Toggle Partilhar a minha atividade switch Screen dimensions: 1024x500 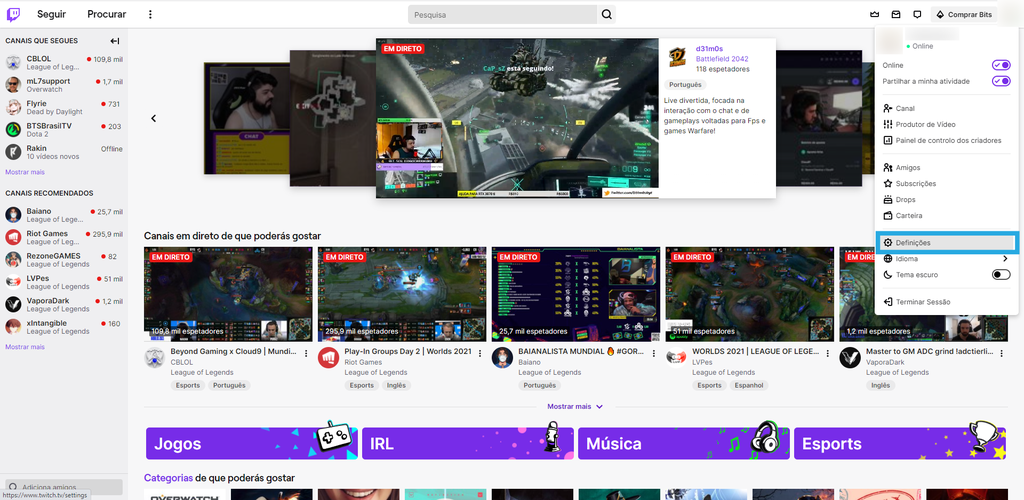1000,81
